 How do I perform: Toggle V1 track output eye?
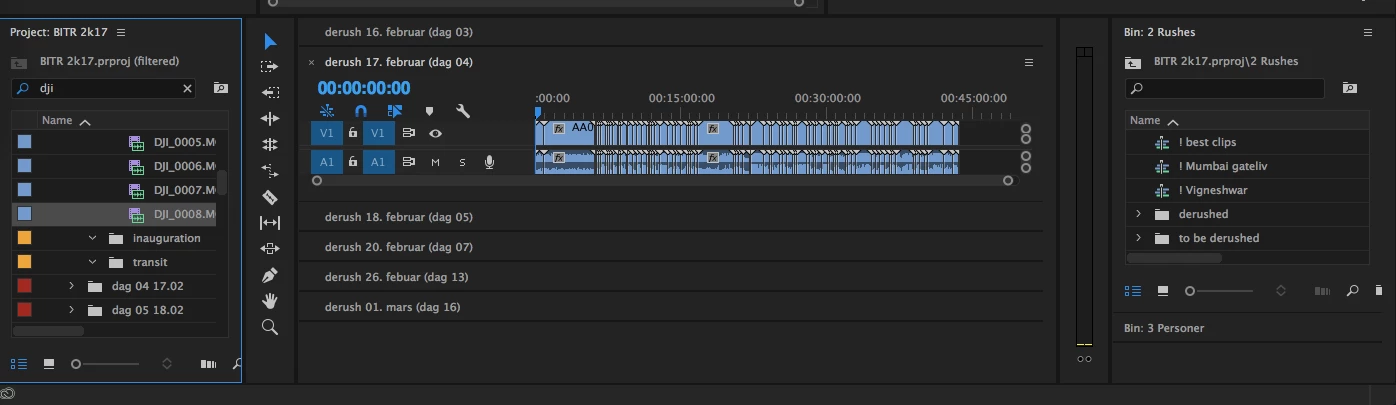point(435,133)
